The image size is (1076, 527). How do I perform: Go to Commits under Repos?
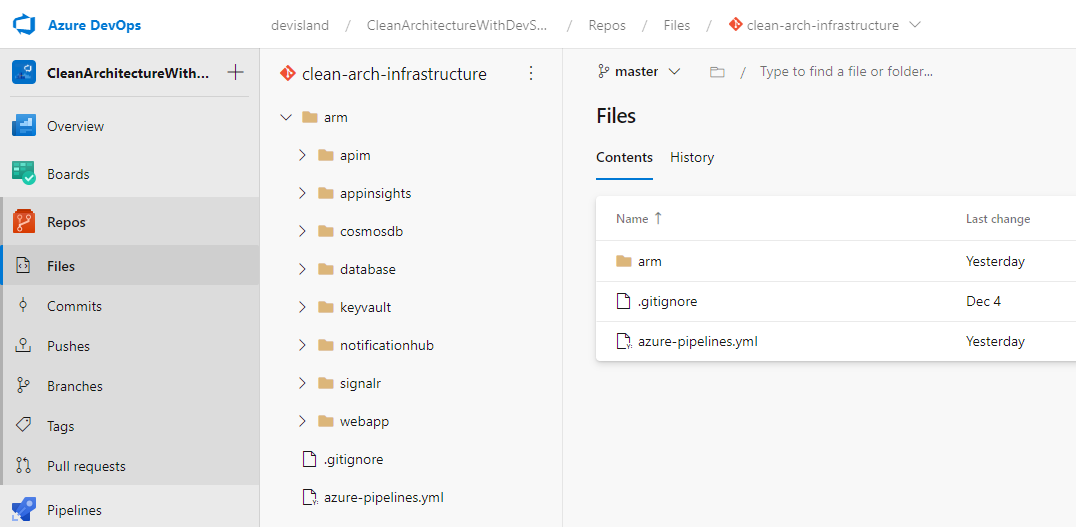click(130, 306)
